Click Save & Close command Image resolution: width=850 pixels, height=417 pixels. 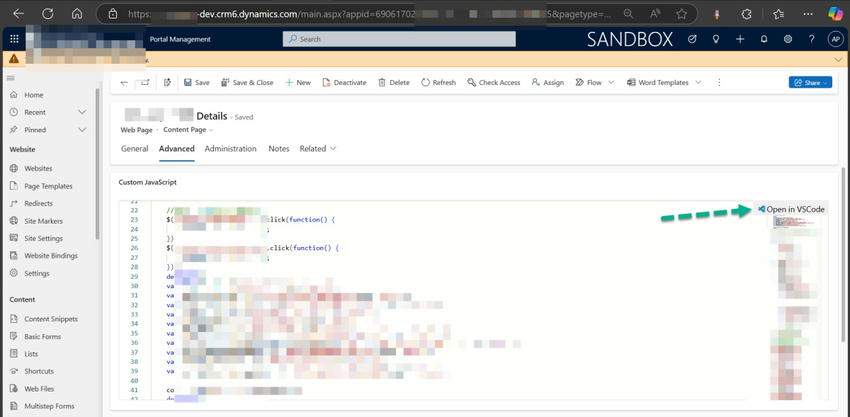point(247,83)
